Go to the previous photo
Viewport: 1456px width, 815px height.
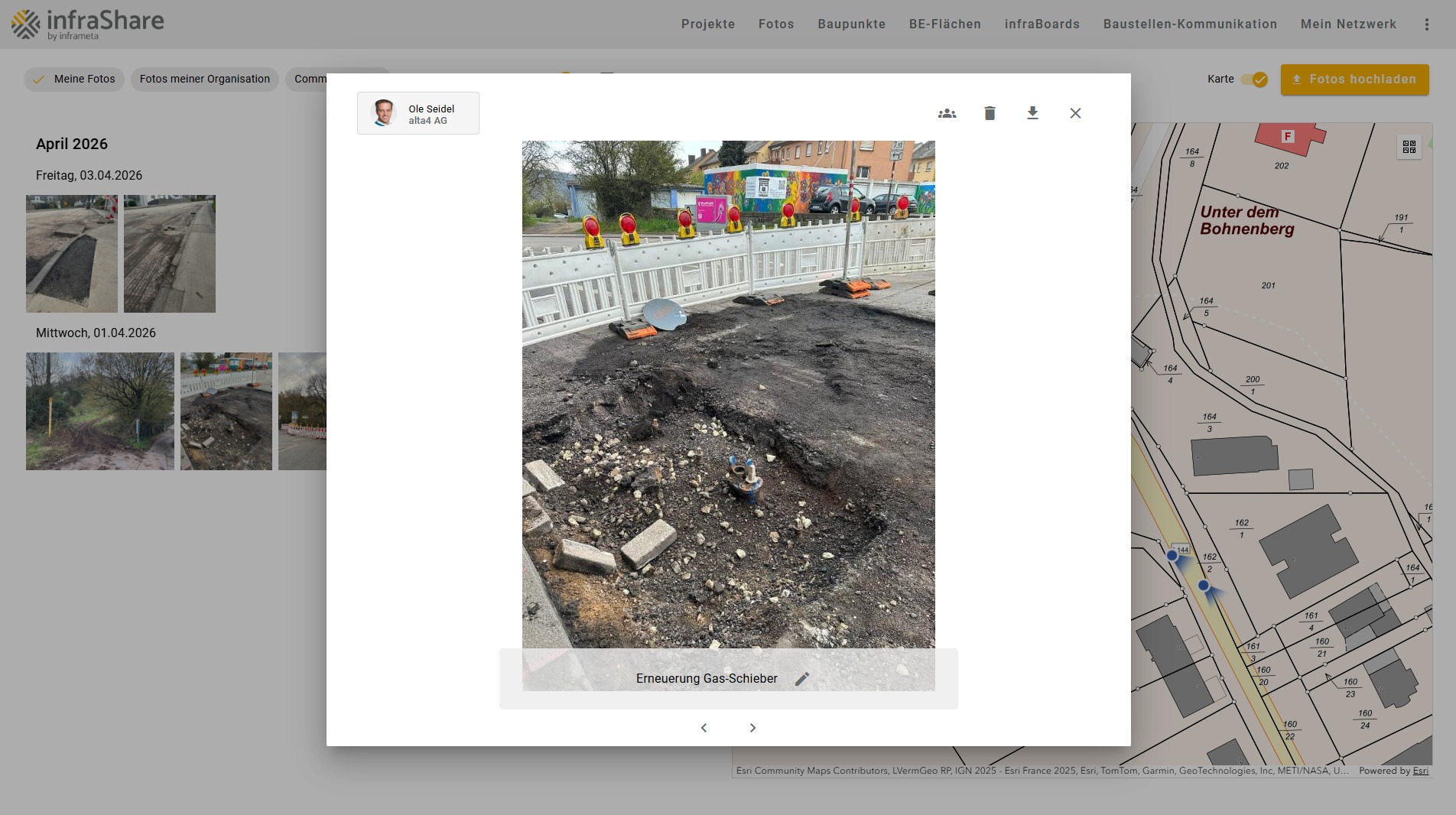tap(704, 728)
